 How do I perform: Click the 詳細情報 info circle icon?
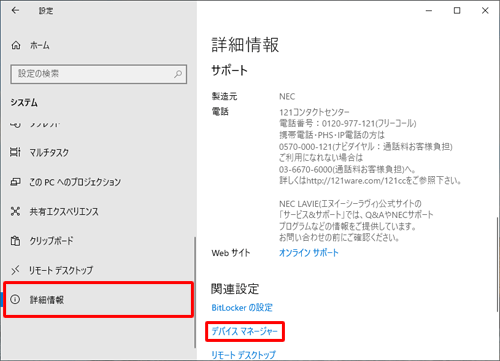15,299
